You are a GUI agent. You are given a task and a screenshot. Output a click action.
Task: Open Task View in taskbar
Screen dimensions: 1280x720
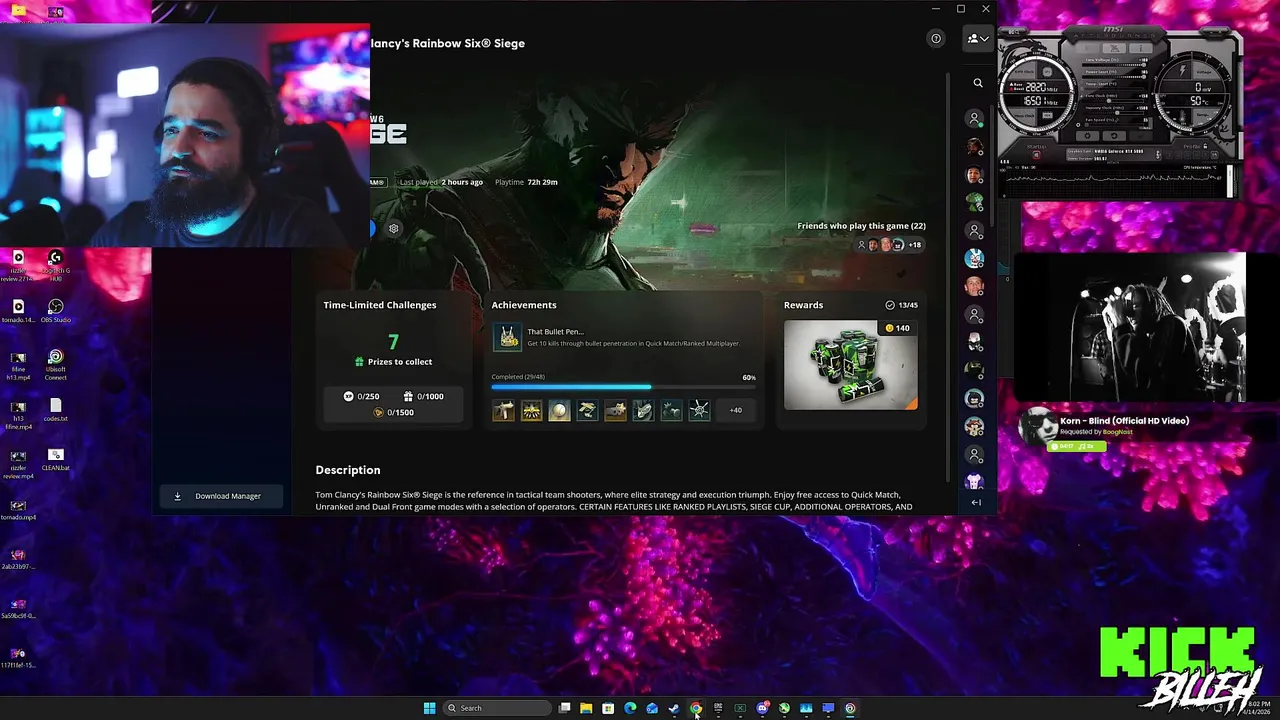(565, 708)
